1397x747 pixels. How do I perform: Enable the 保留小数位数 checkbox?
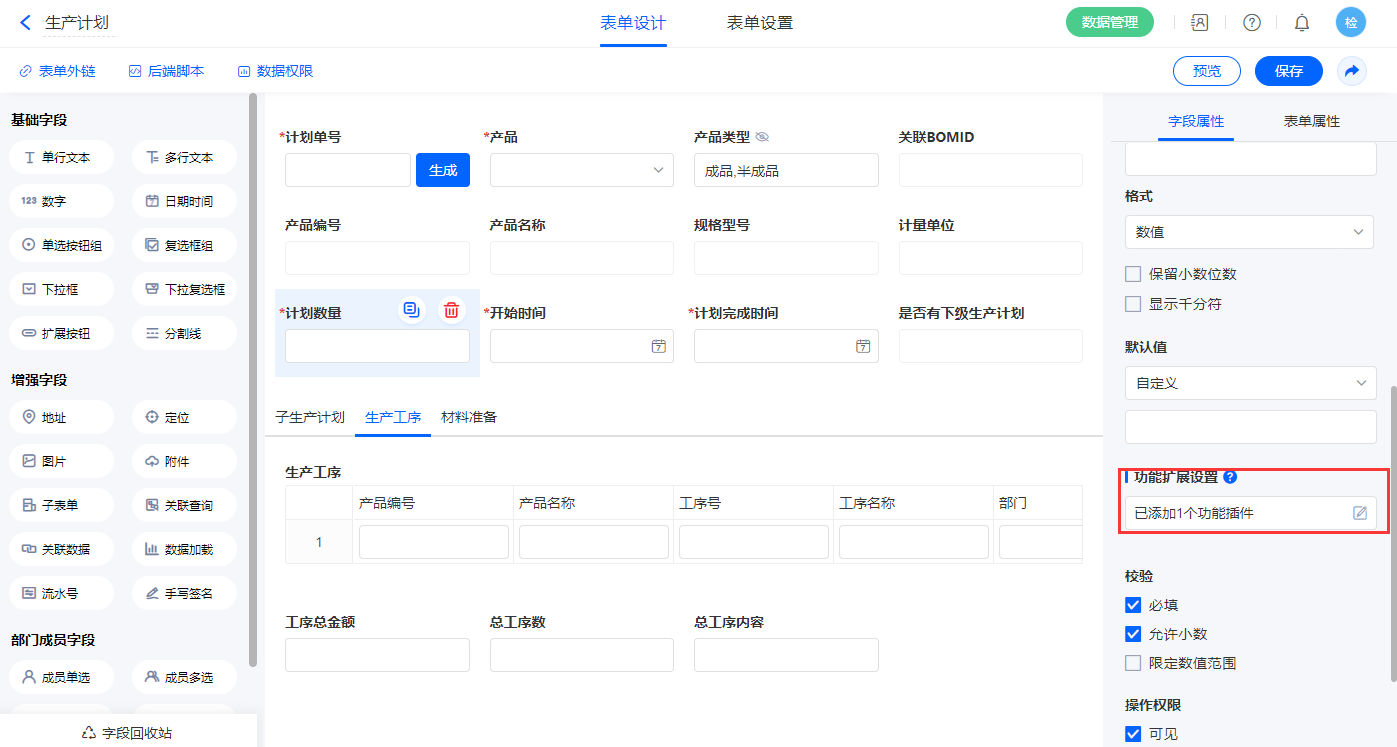(x=1133, y=274)
